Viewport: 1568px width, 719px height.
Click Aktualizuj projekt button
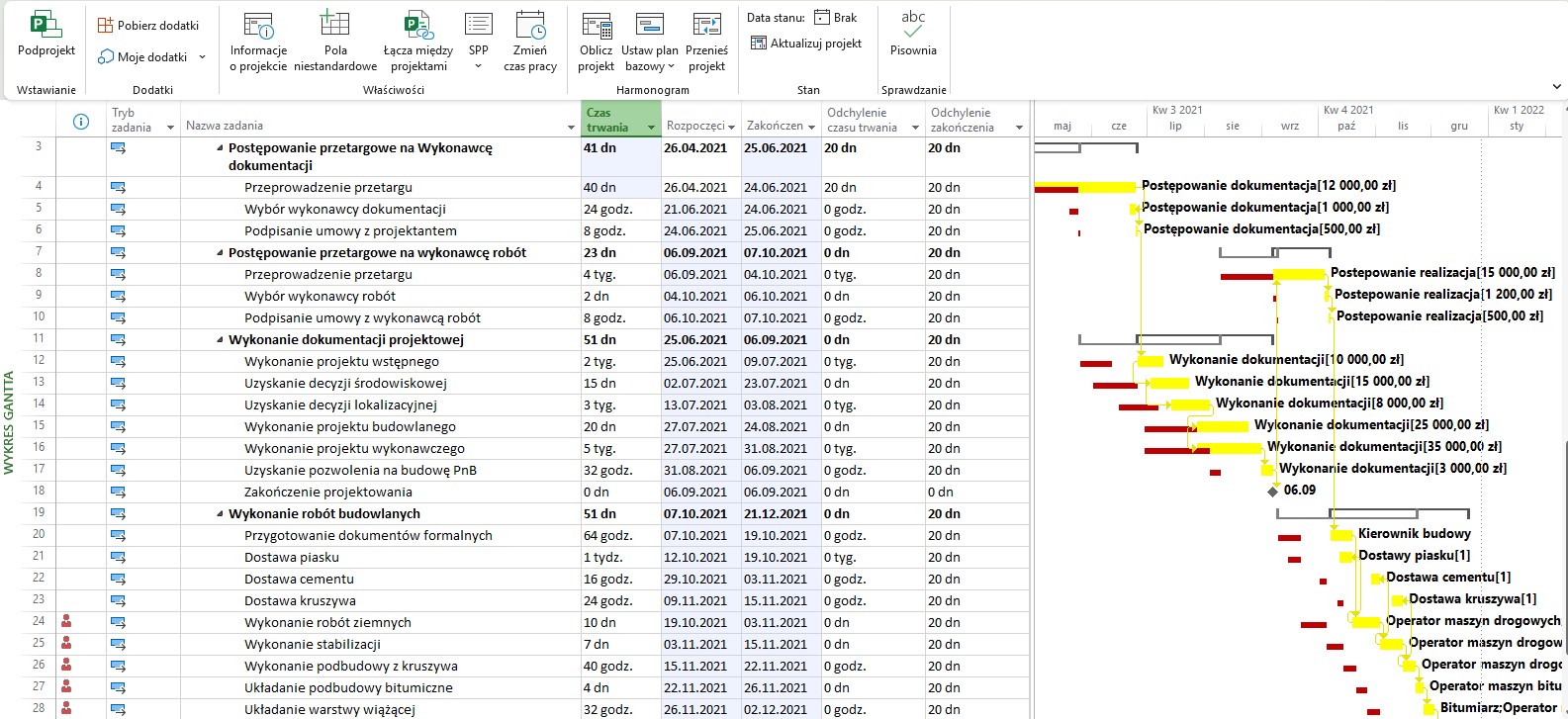(806, 44)
